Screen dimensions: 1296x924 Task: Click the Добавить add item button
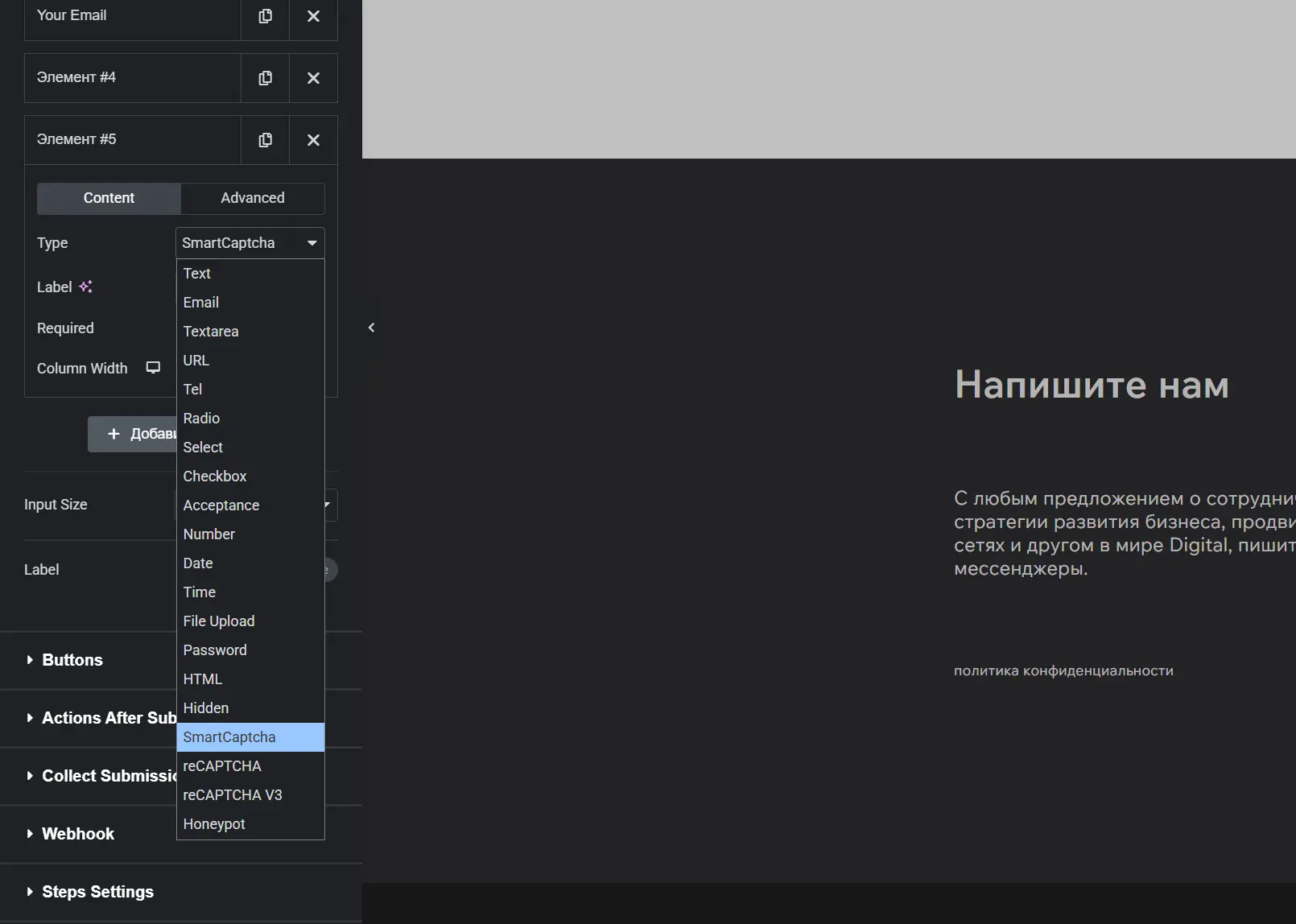click(133, 434)
